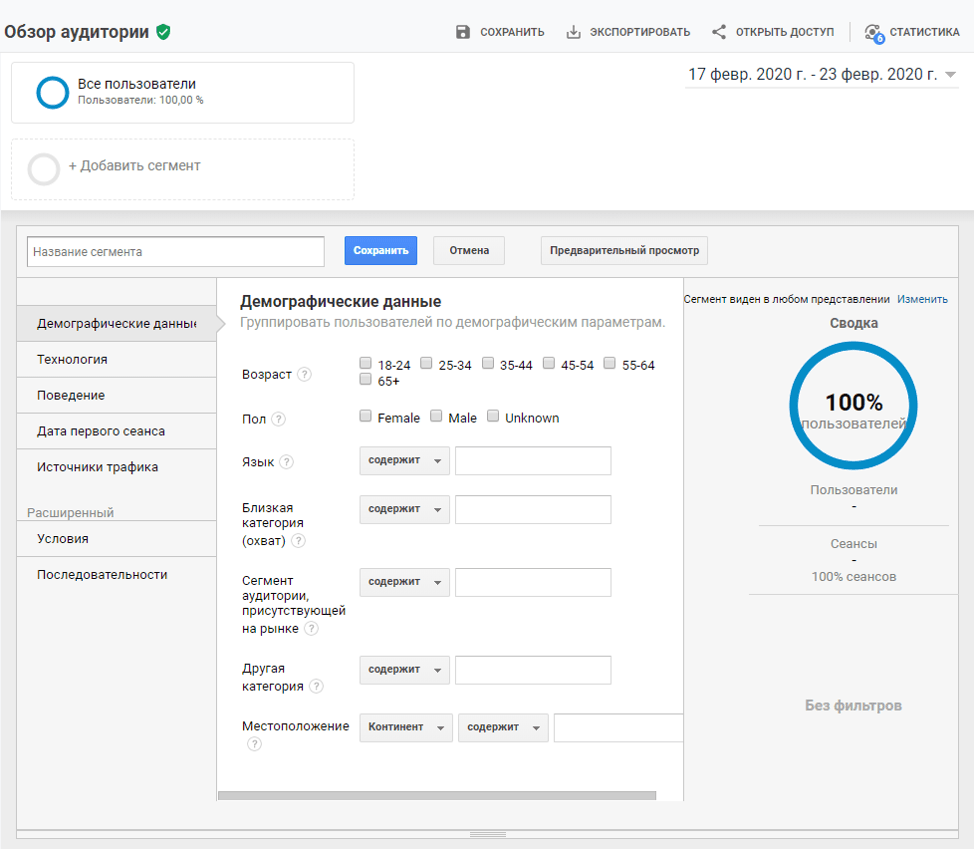Click help icon under Местоположение
Viewport: 974px width, 849px height.
coord(255,744)
